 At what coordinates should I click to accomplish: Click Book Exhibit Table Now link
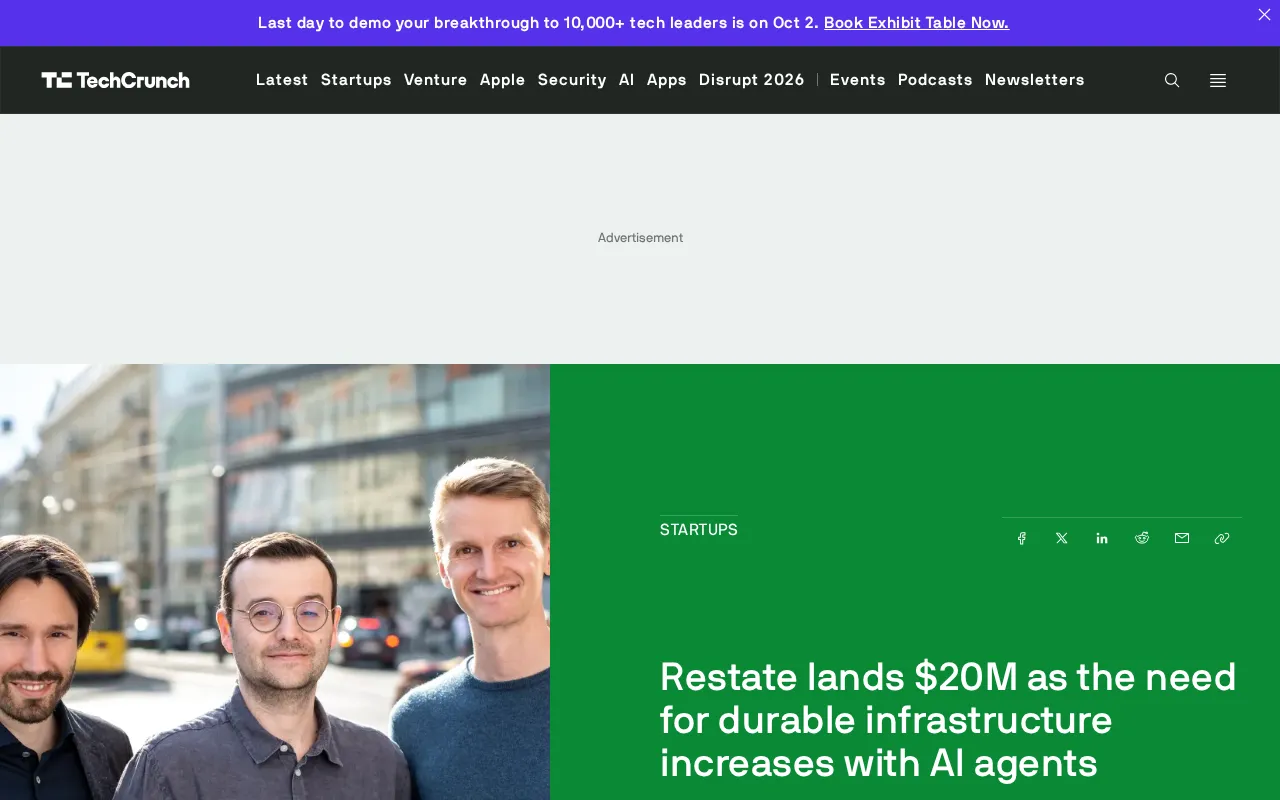coord(916,22)
